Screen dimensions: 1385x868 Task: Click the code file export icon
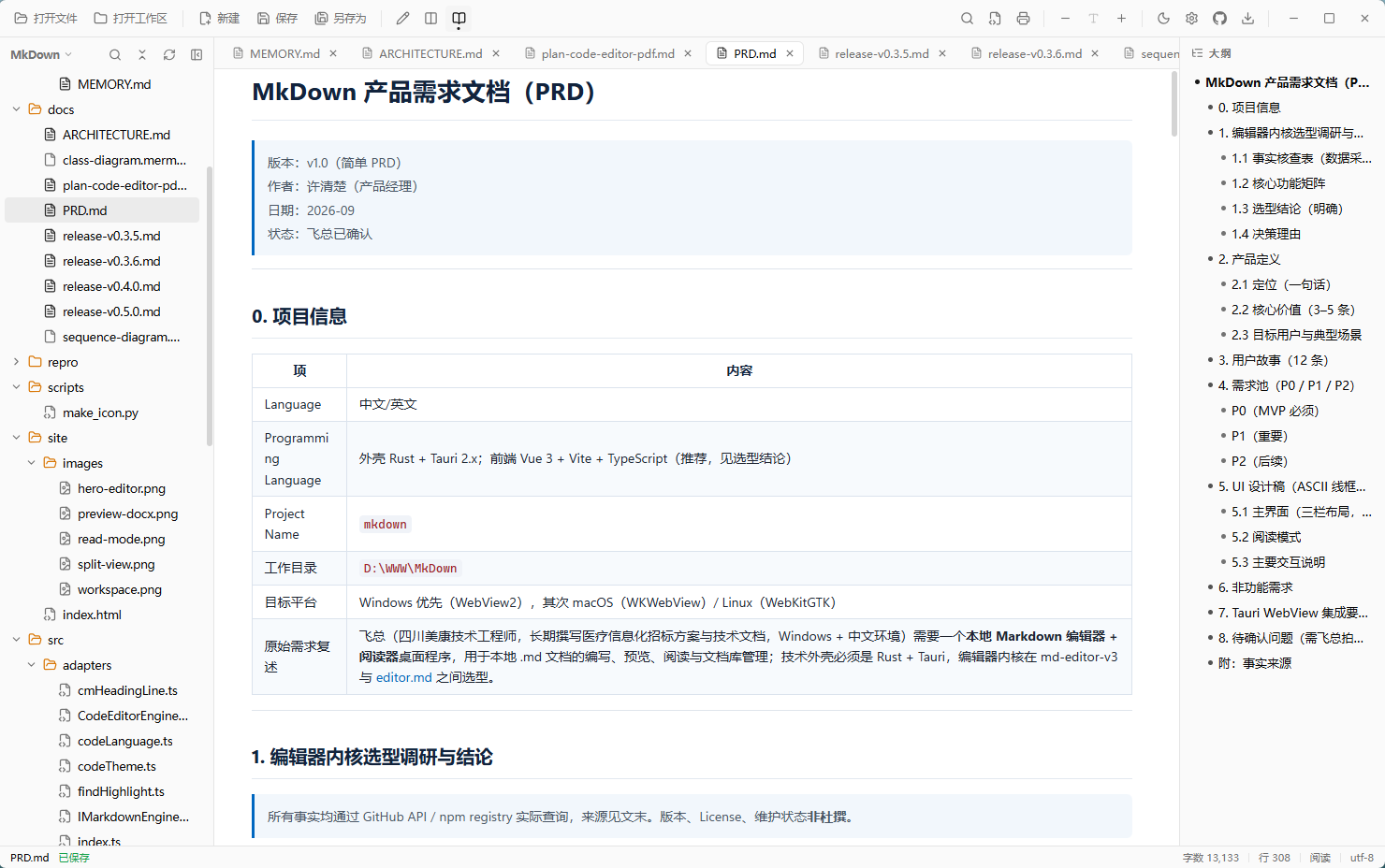(x=995, y=18)
